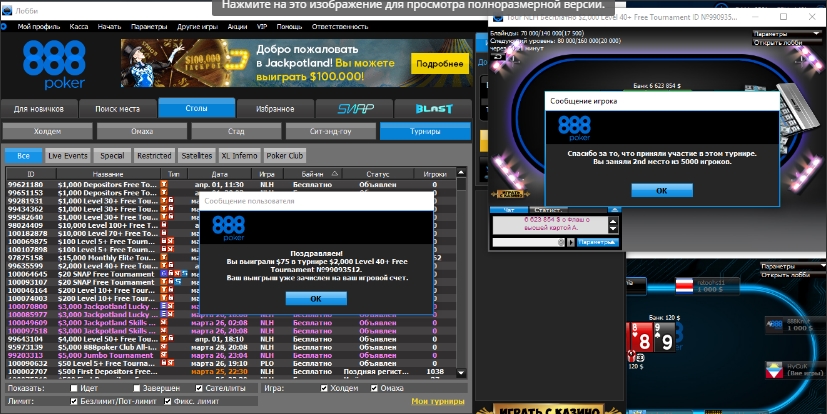Uncheck the Сателлиты checkbox
The image size is (827, 414).
click(x=199, y=388)
